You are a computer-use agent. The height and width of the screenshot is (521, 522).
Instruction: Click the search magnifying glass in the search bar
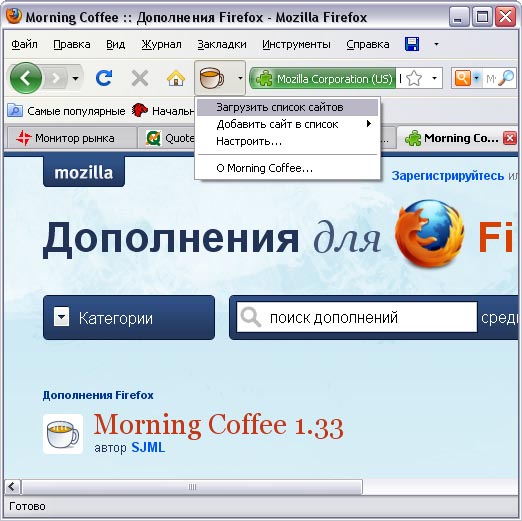coord(506,79)
